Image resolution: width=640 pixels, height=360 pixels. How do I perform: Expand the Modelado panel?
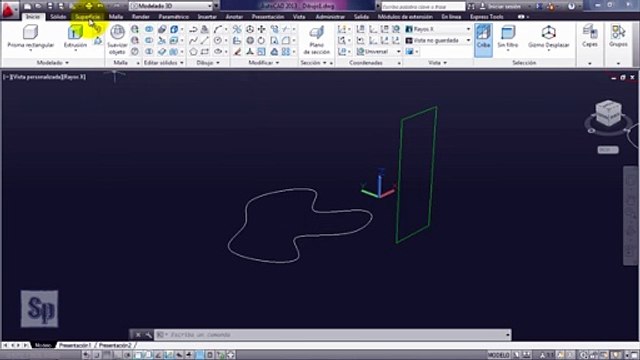(53, 63)
